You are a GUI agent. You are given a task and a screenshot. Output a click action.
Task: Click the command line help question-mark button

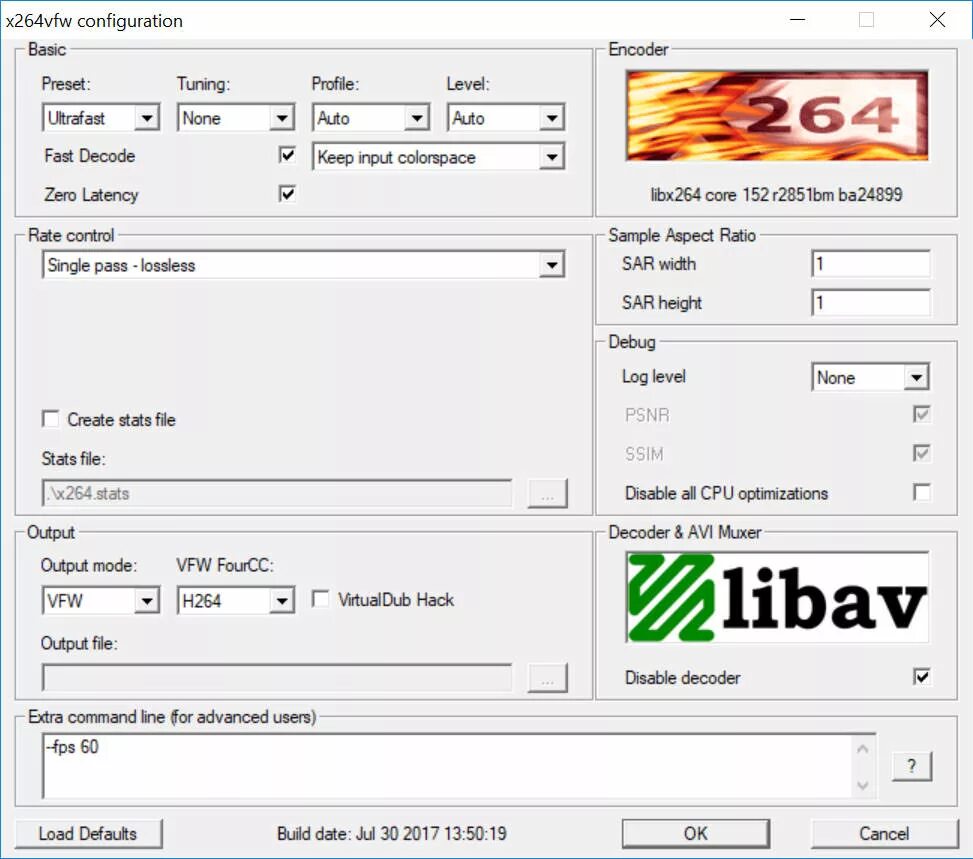pos(912,766)
